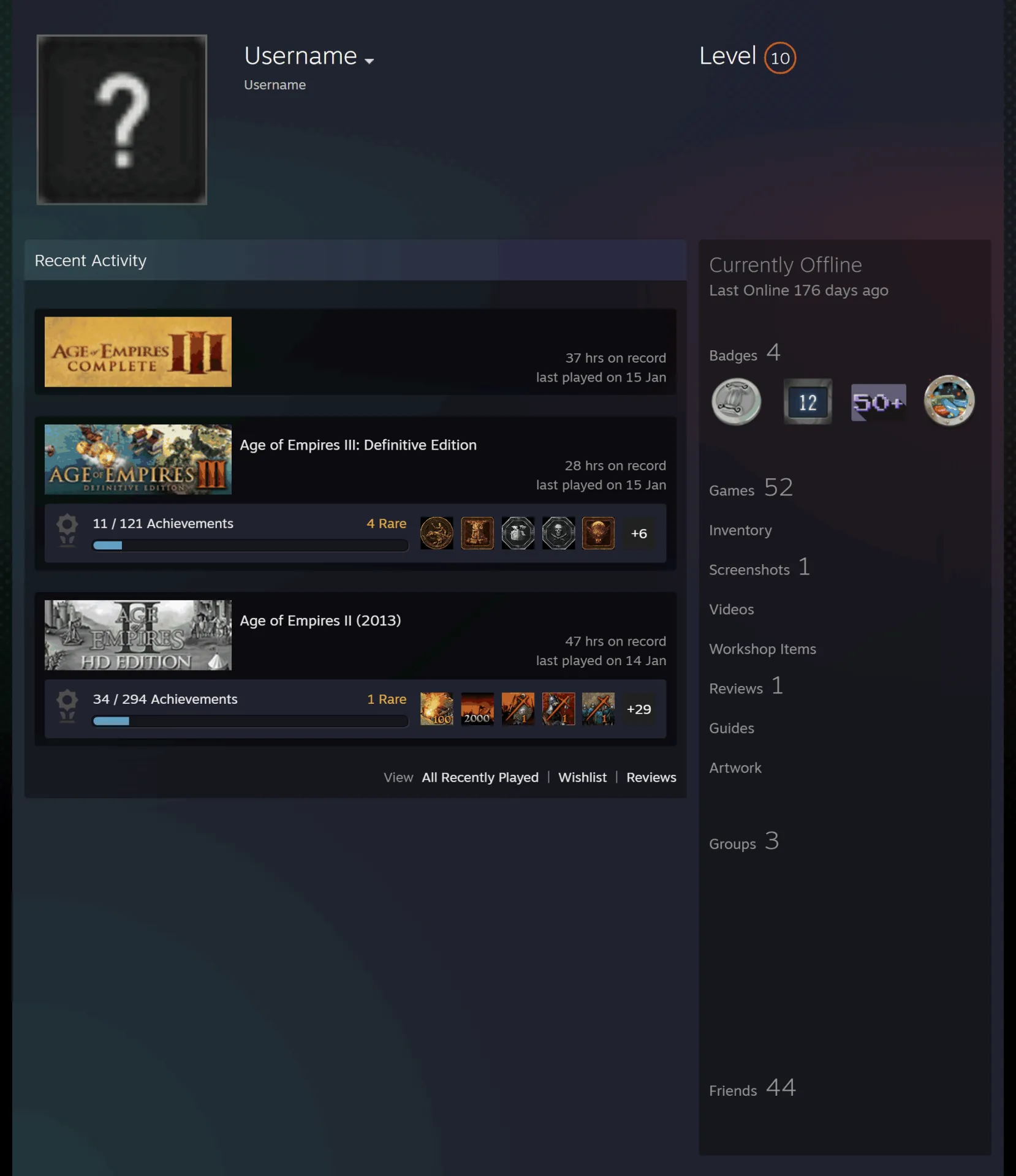The image size is (1016, 1176).
Task: Click the AoE III achievements progress bar
Action: coord(250,545)
